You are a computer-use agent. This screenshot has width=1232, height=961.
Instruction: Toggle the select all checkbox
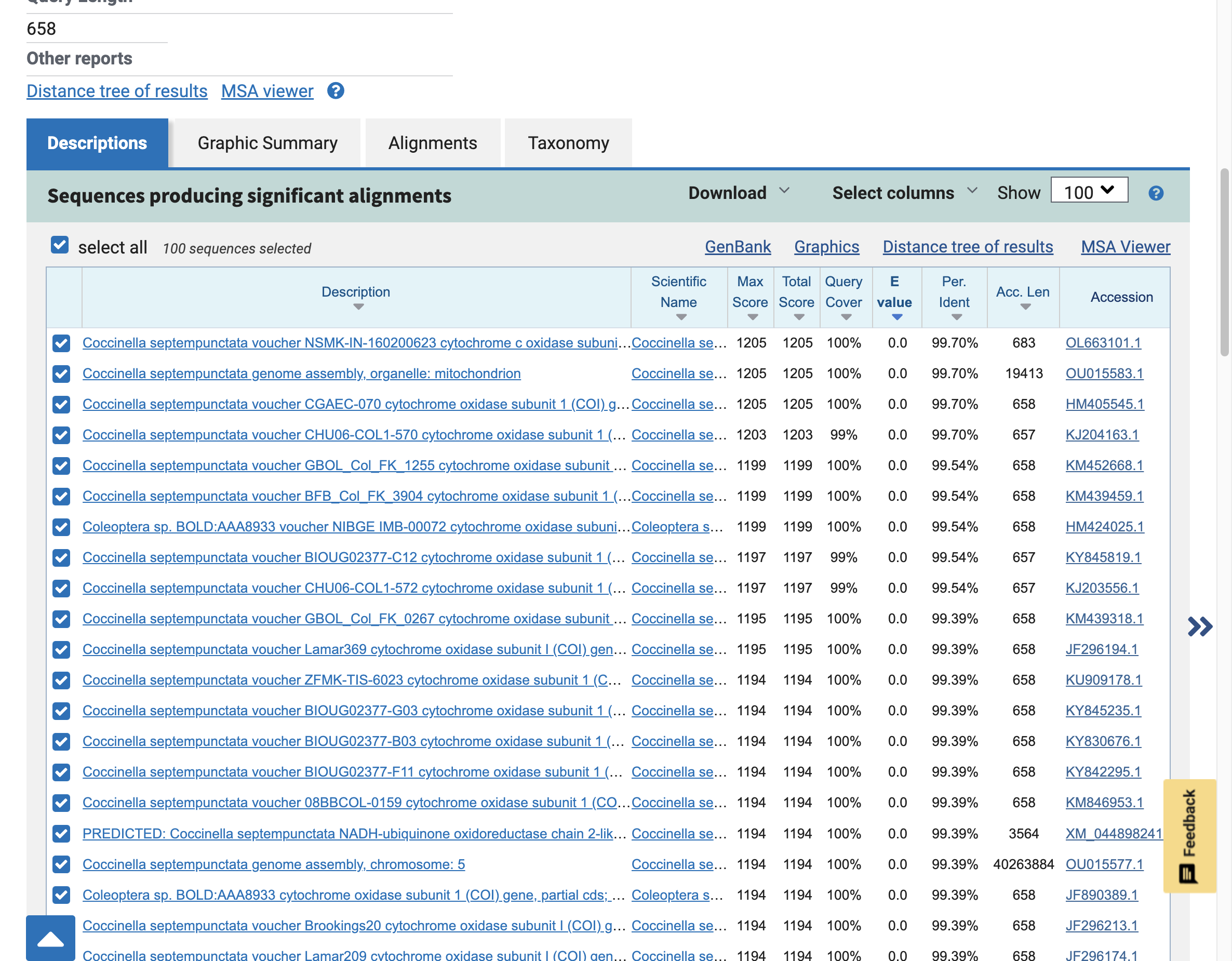pos(60,245)
